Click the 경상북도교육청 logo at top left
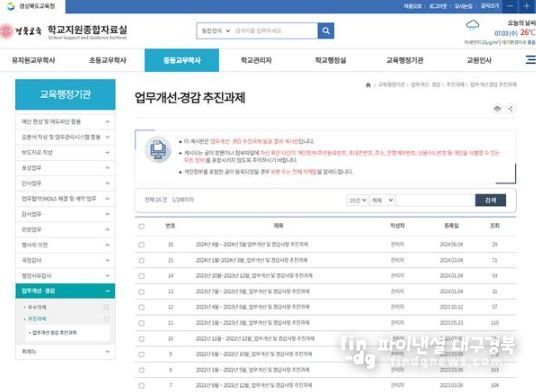 [31, 6]
